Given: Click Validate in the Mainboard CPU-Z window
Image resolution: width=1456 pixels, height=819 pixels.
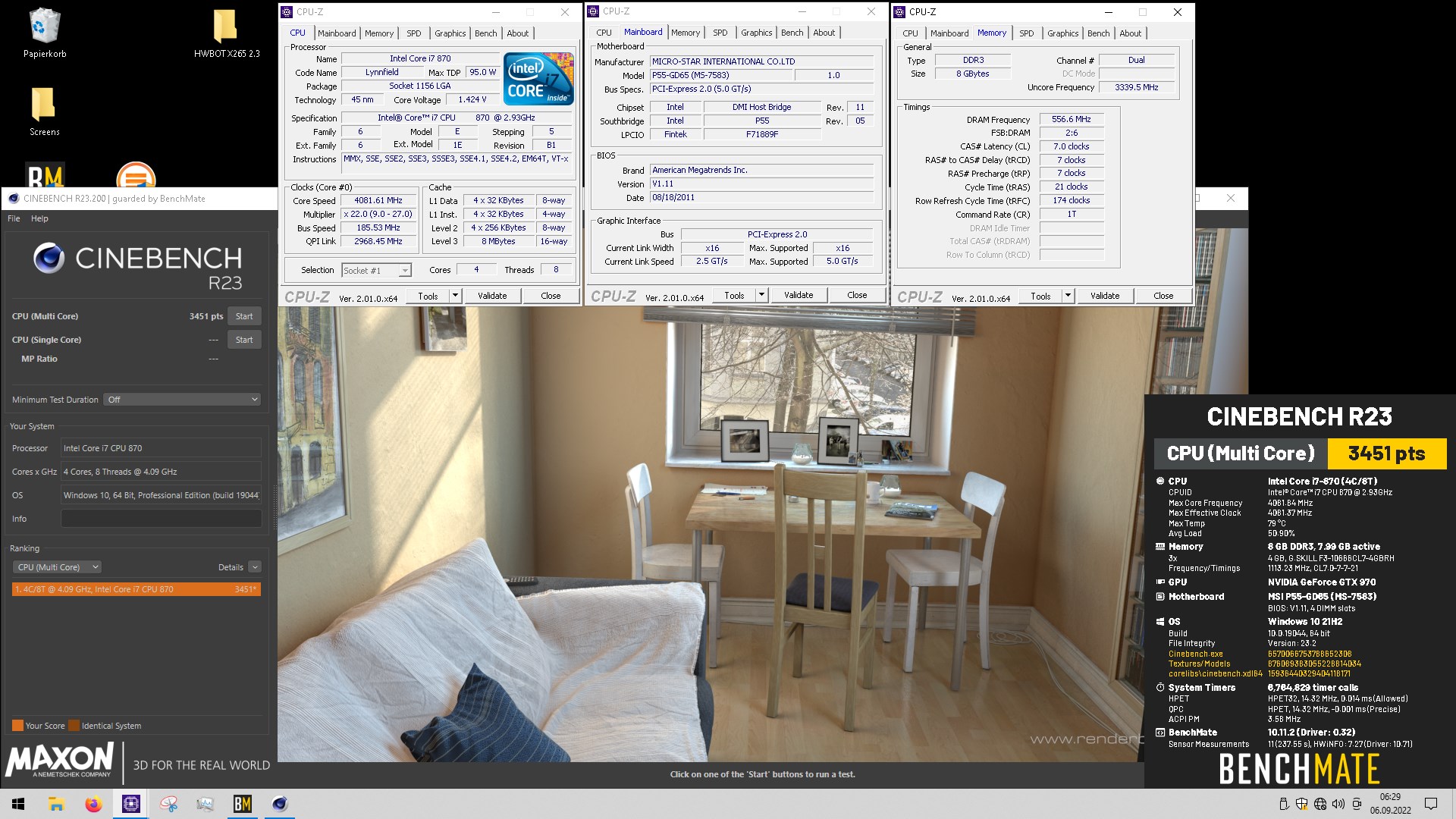Looking at the screenshot, I should tap(799, 295).
